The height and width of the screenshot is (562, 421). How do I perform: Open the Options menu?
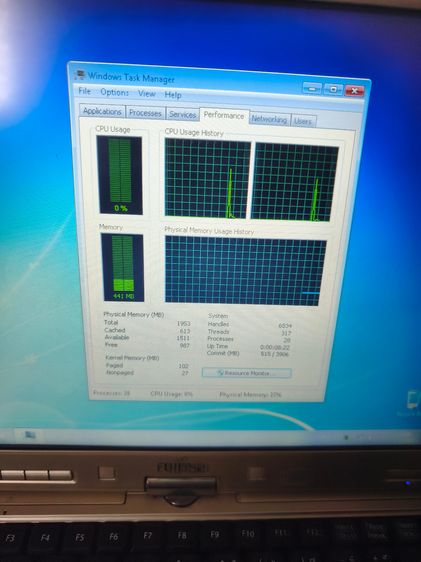pos(115,92)
